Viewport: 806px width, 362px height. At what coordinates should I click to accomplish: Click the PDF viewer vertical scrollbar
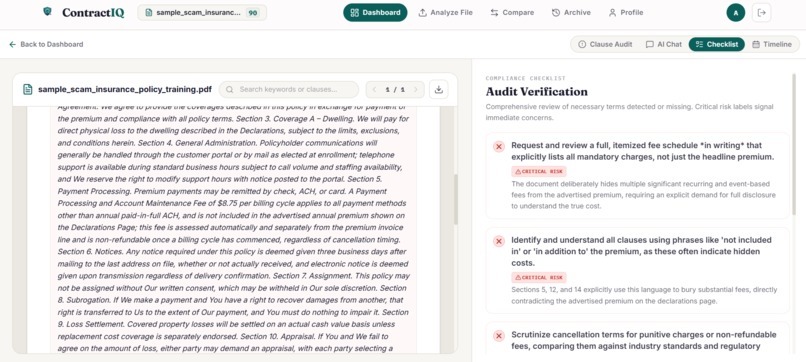pos(455,200)
